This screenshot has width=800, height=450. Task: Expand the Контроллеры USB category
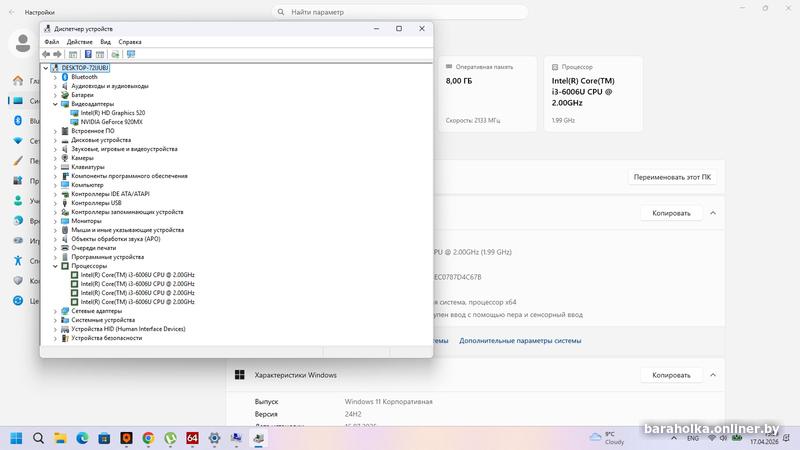point(55,203)
